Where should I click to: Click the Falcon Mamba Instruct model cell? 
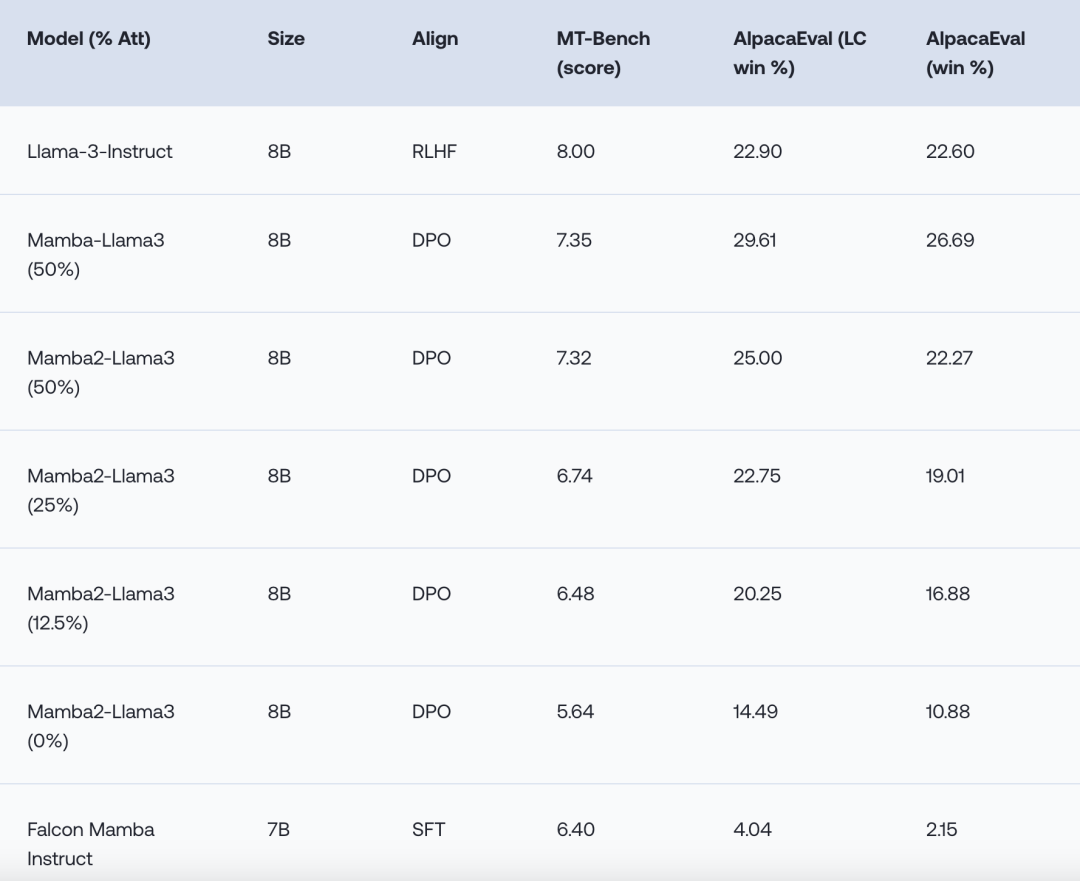pos(91,843)
